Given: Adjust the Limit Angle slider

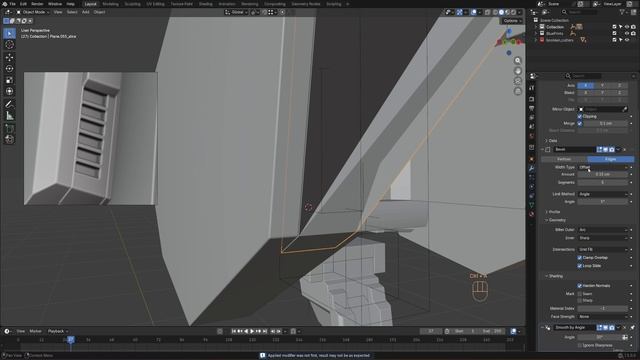Looking at the screenshot, I should pos(602,202).
